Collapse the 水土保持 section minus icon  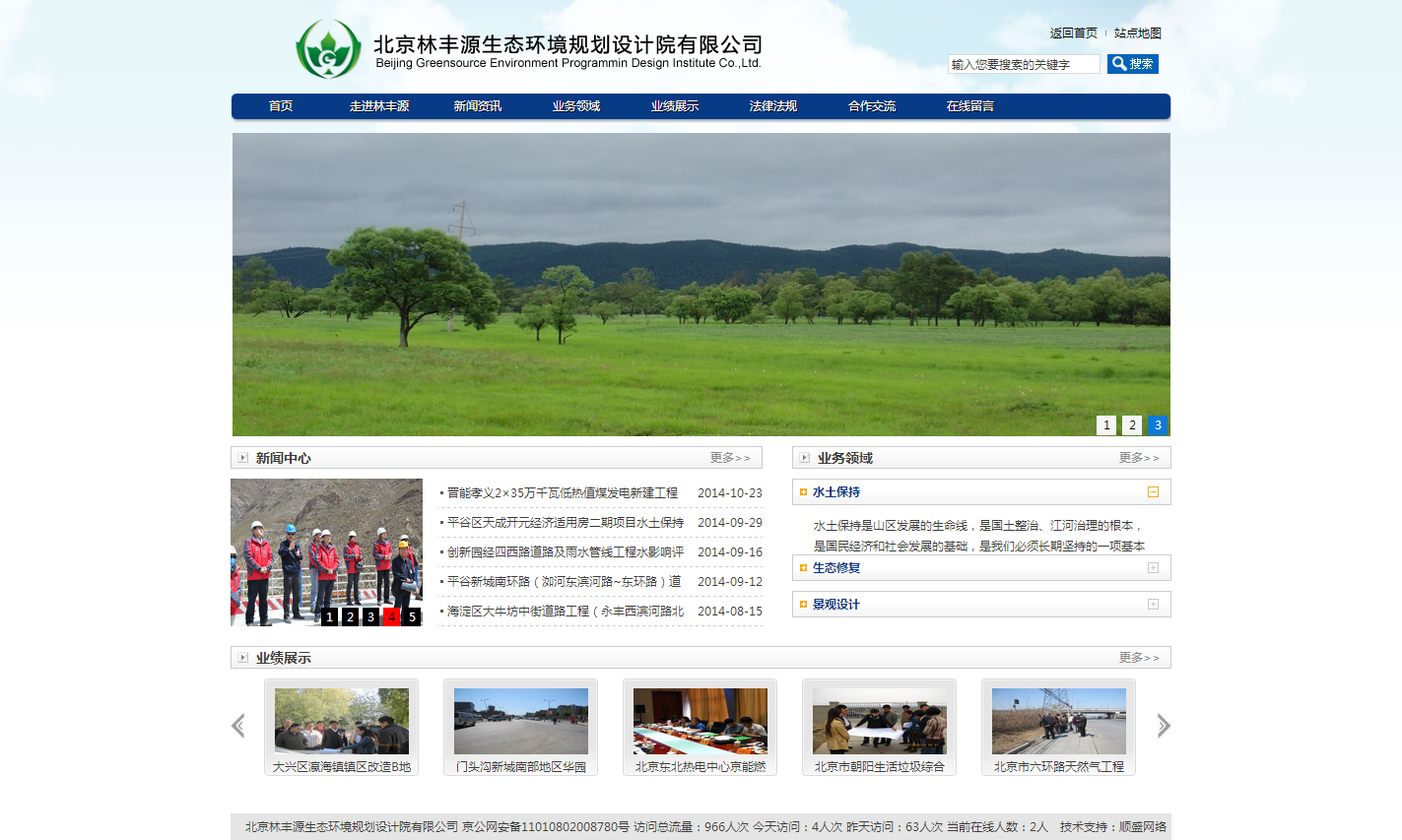(x=1153, y=491)
